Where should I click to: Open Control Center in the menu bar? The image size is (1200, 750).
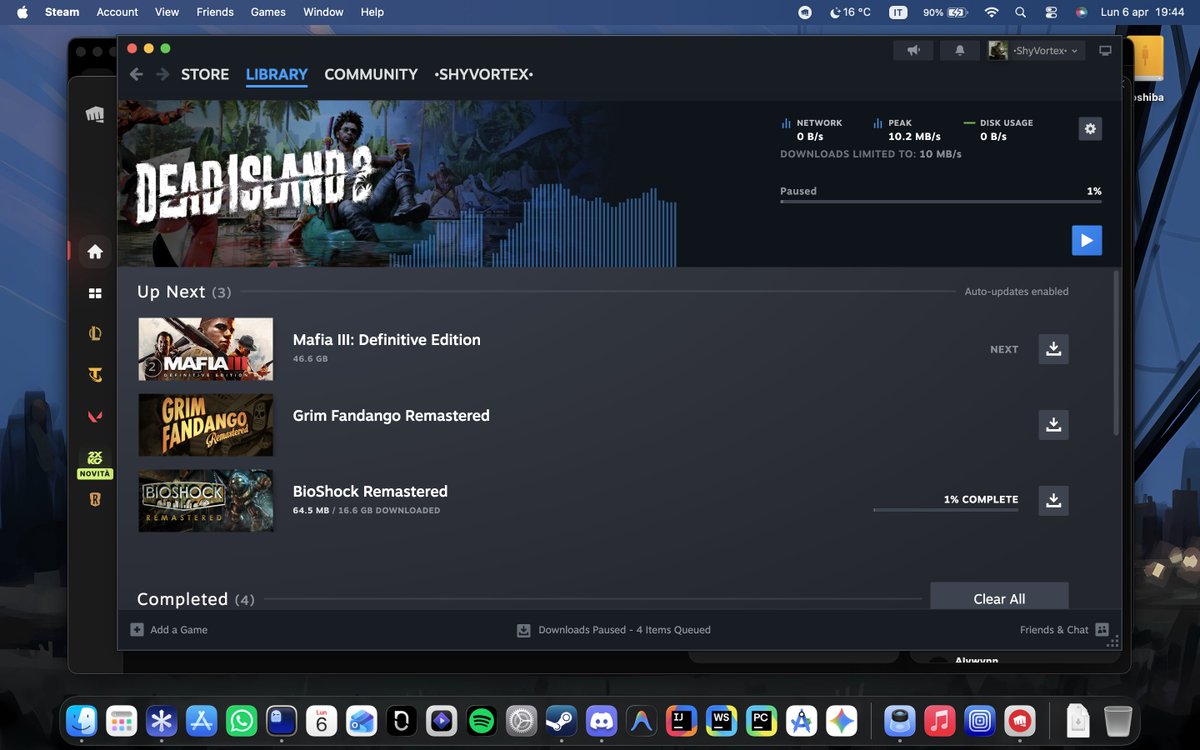(x=1050, y=12)
